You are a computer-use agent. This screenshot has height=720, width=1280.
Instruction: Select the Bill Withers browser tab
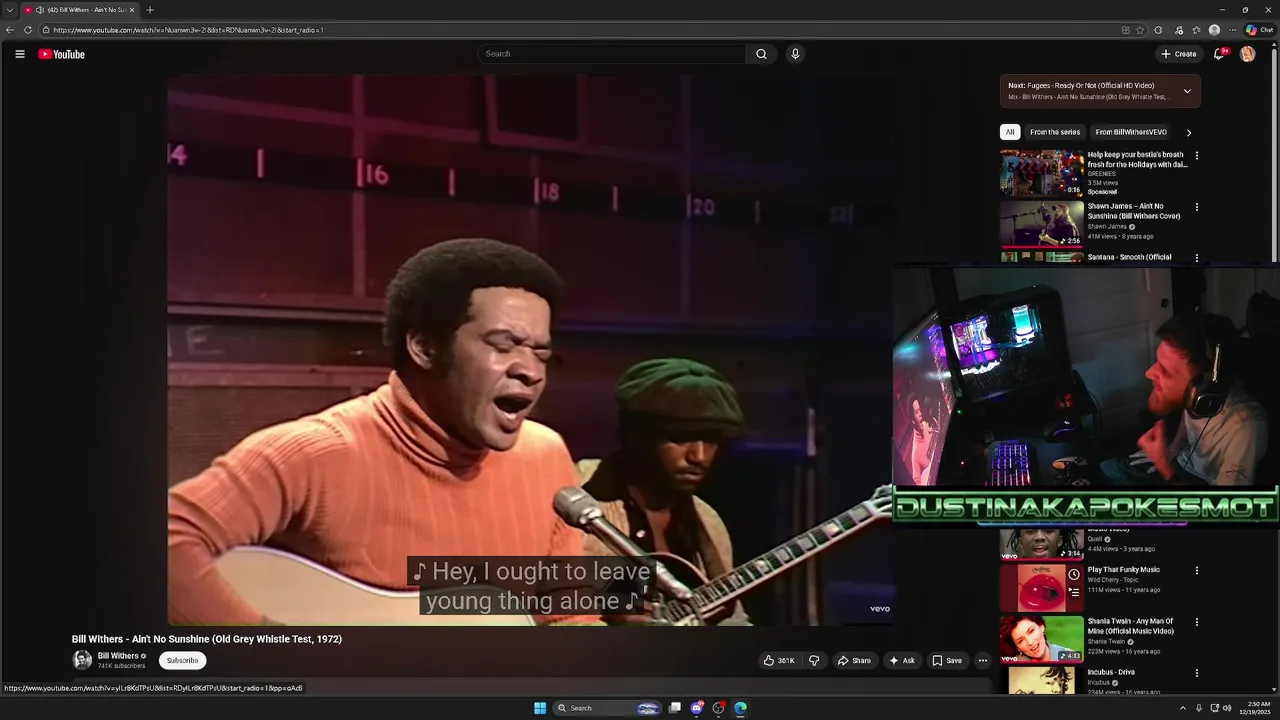[x=80, y=10]
